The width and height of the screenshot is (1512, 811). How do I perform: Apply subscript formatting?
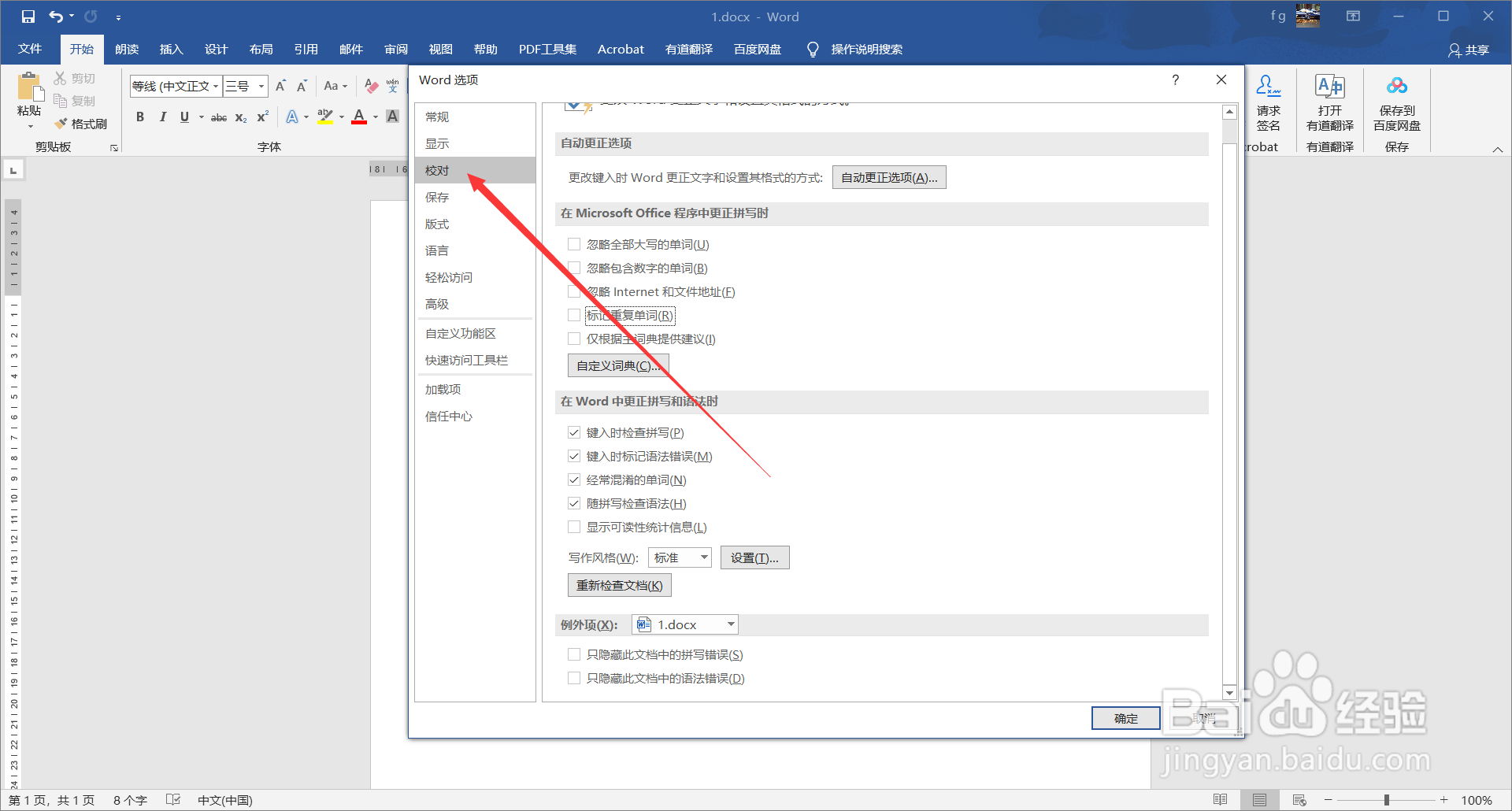[x=241, y=117]
